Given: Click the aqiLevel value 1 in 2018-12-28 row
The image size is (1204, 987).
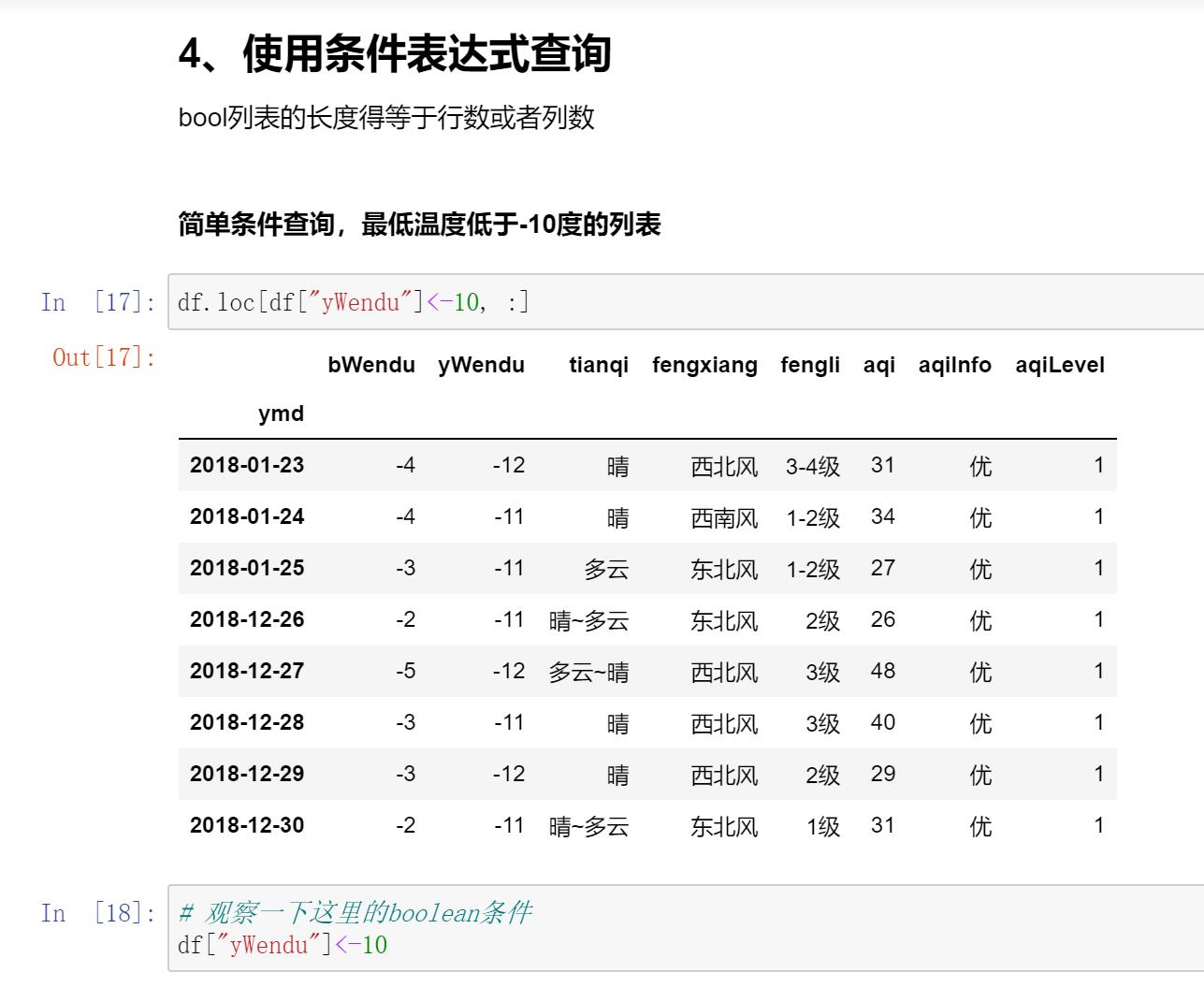Looking at the screenshot, I should [1099, 722].
